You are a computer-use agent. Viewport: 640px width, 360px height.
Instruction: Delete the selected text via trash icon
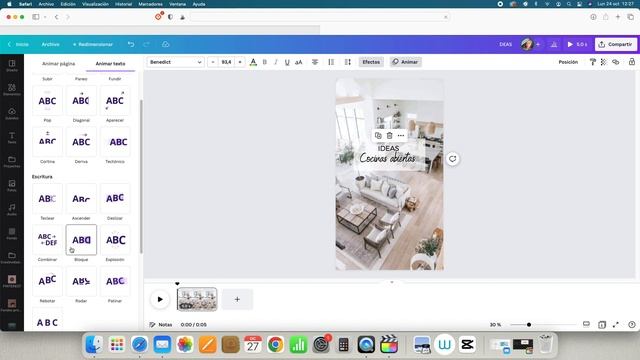389,136
